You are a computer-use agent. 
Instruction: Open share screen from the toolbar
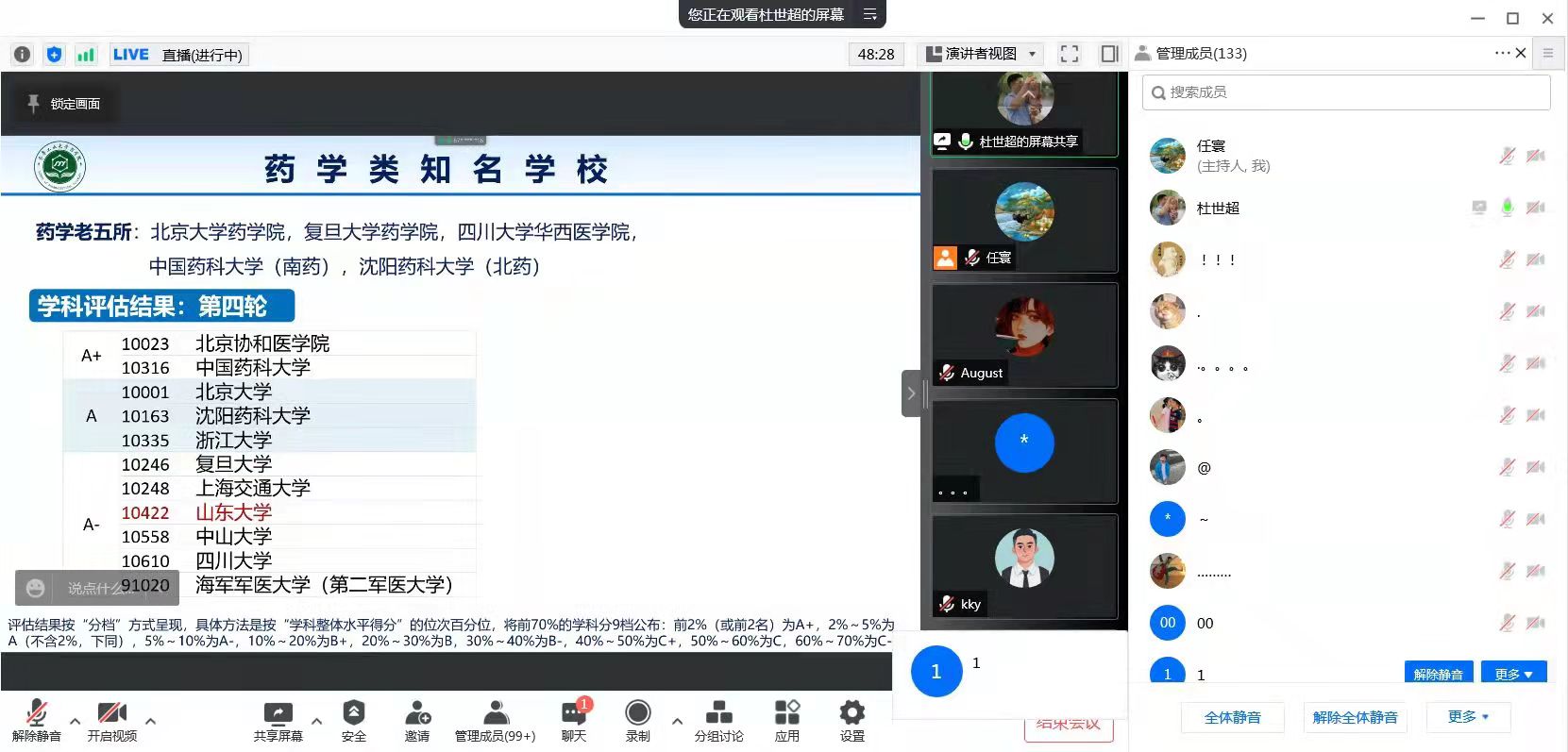coord(278,722)
